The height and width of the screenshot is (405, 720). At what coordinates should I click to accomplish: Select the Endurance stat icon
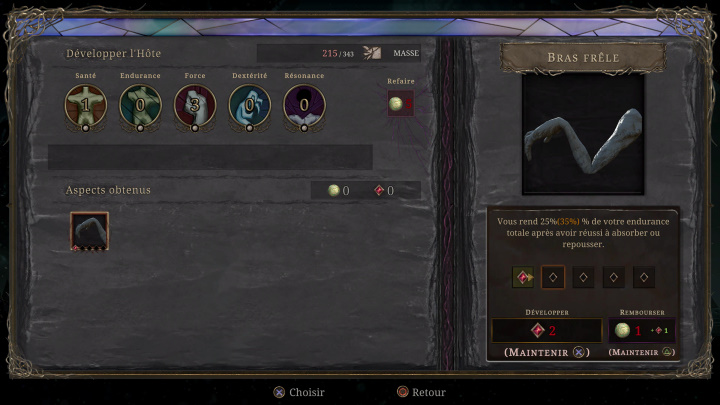click(140, 106)
